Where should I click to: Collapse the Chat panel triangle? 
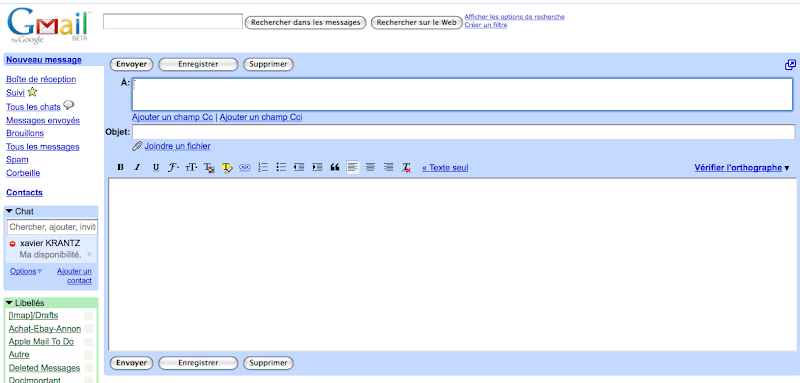click(x=9, y=211)
